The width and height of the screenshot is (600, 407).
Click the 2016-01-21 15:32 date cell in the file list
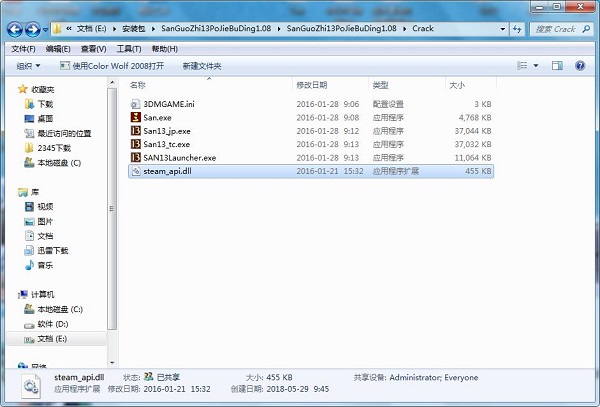(329, 171)
